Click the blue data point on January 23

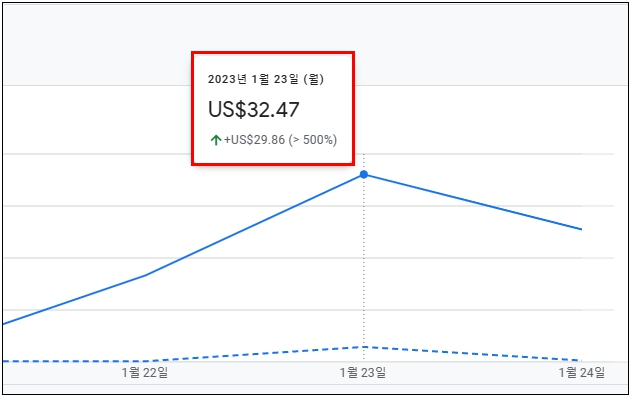tap(364, 174)
